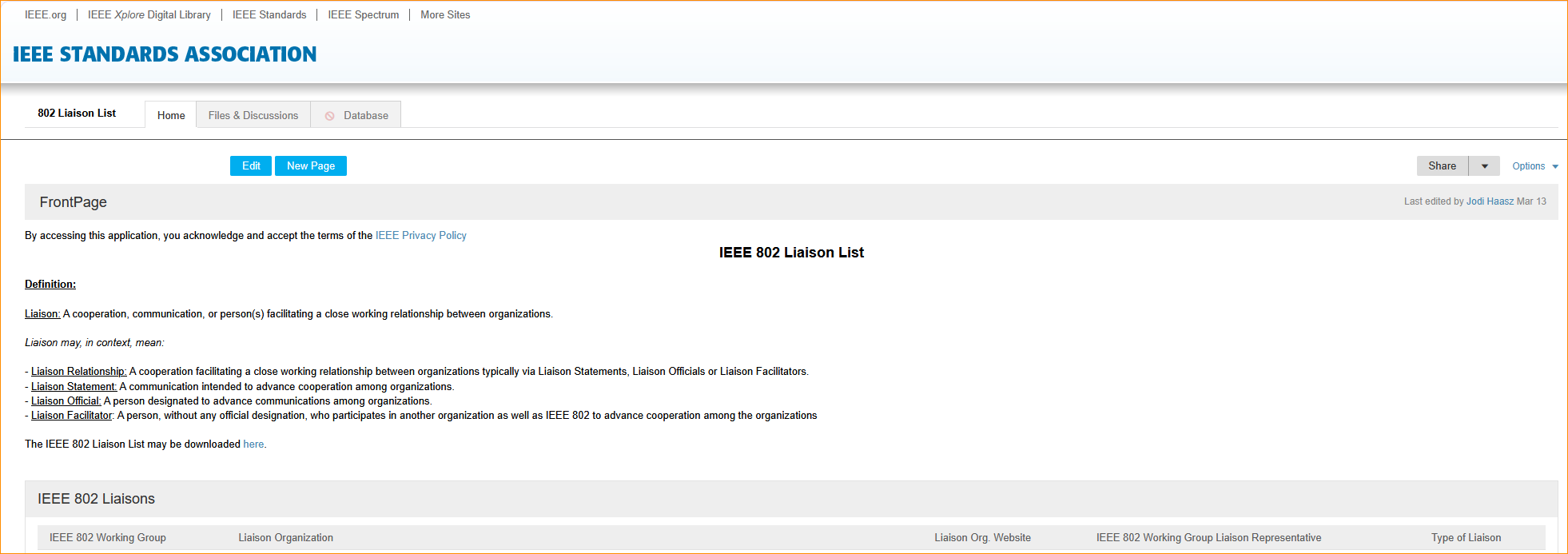Switch to the Files & Discussions tab
Image resolution: width=1568 pixels, height=554 pixels.
(x=253, y=115)
